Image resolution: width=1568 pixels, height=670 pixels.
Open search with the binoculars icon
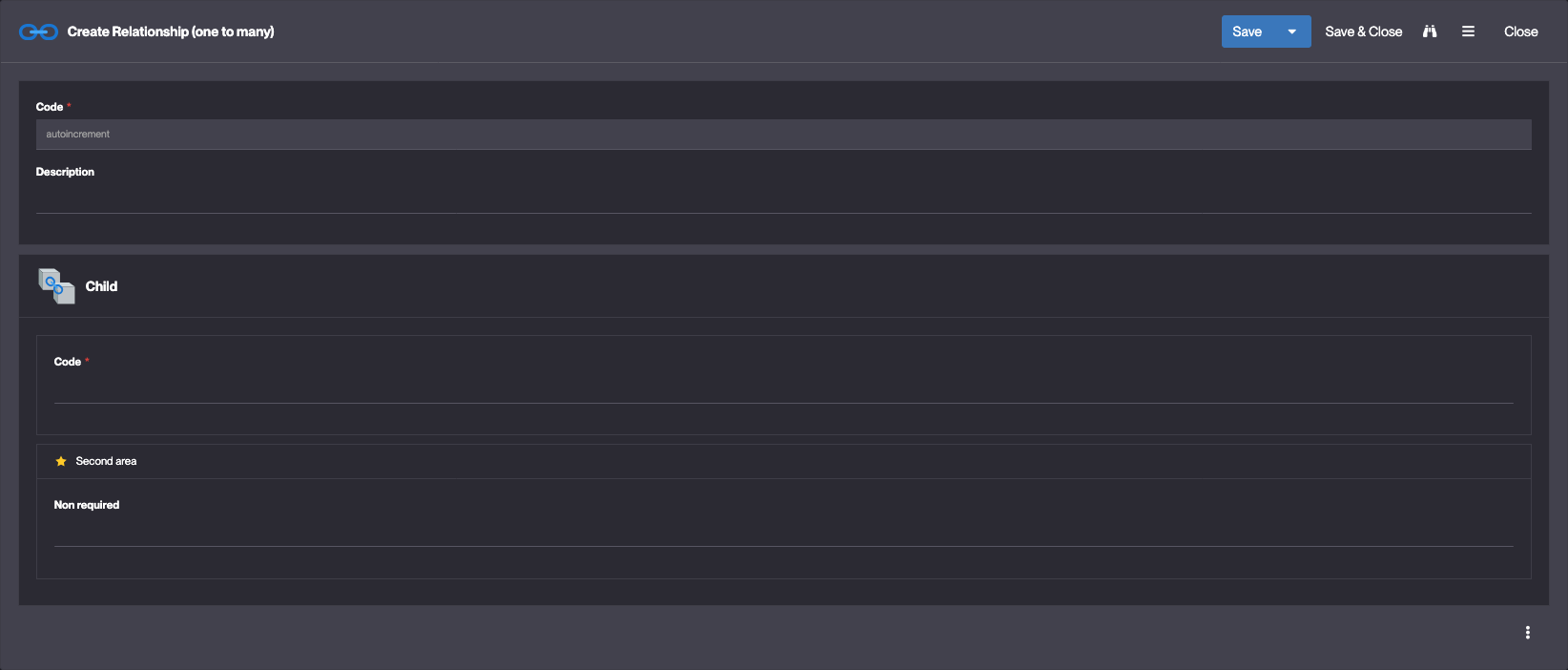tap(1429, 31)
